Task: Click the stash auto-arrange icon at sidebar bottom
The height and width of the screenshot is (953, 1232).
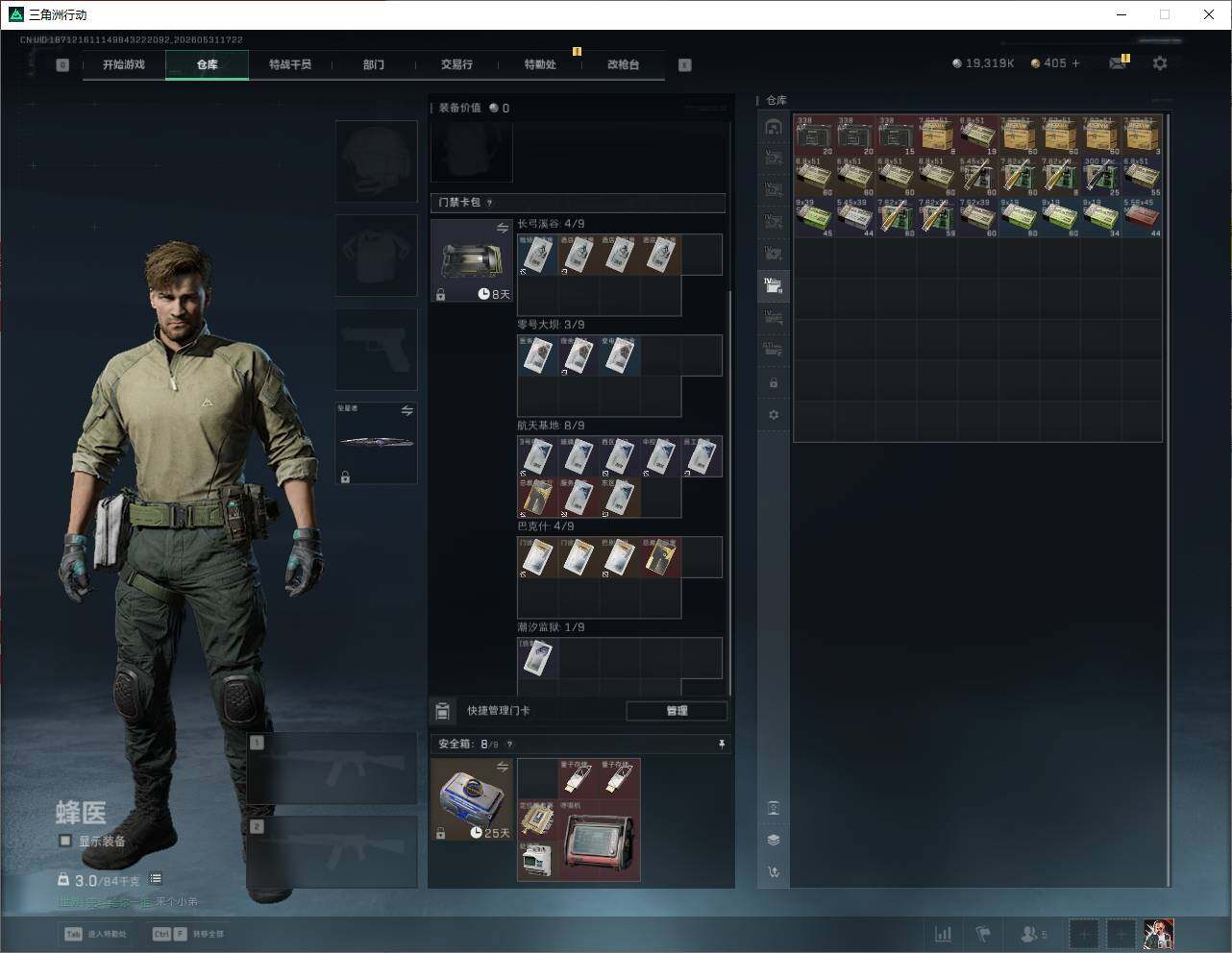Action: point(774,872)
